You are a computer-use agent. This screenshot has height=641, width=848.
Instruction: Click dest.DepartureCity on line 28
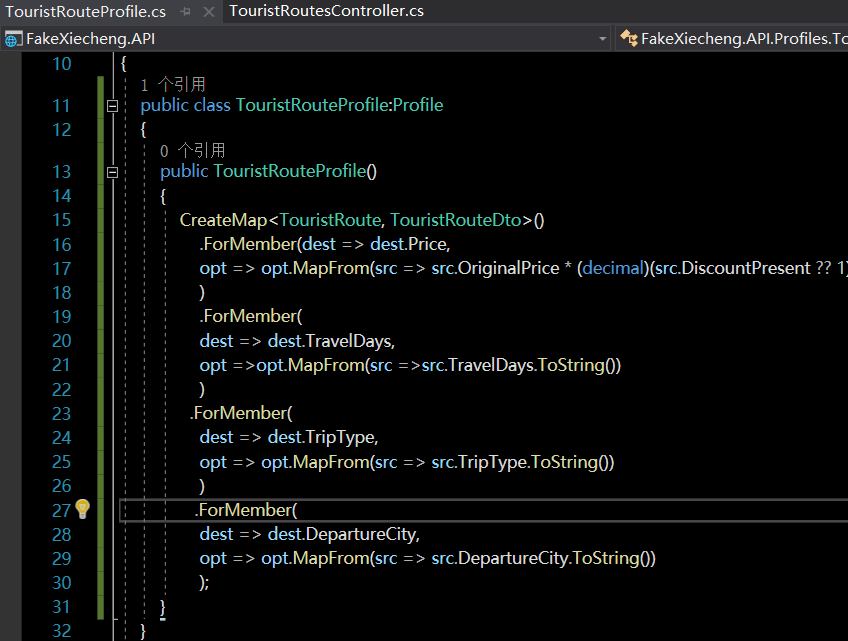pyautogui.click(x=343, y=534)
